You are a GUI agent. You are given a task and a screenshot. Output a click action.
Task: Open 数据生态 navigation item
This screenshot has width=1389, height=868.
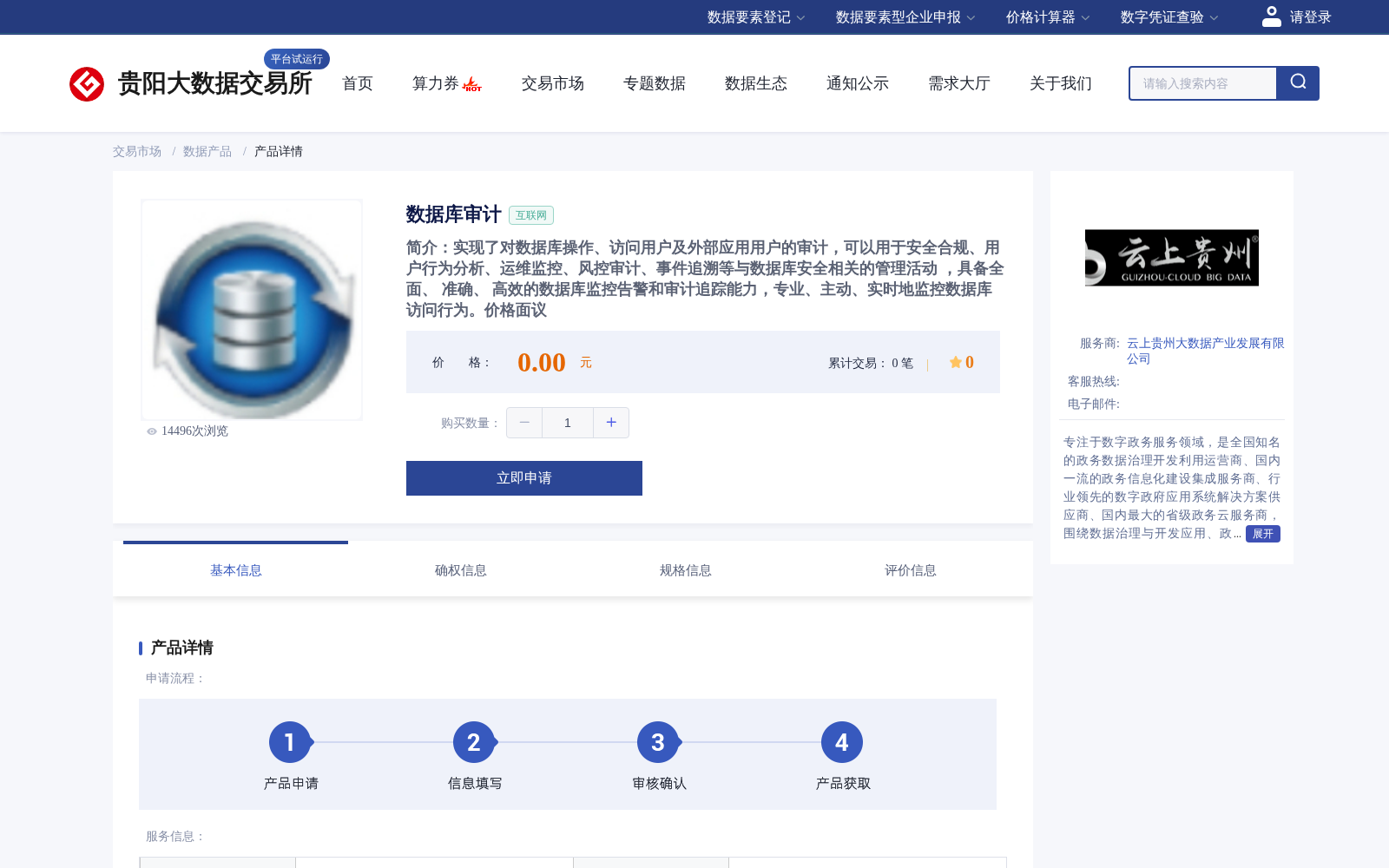(x=756, y=83)
